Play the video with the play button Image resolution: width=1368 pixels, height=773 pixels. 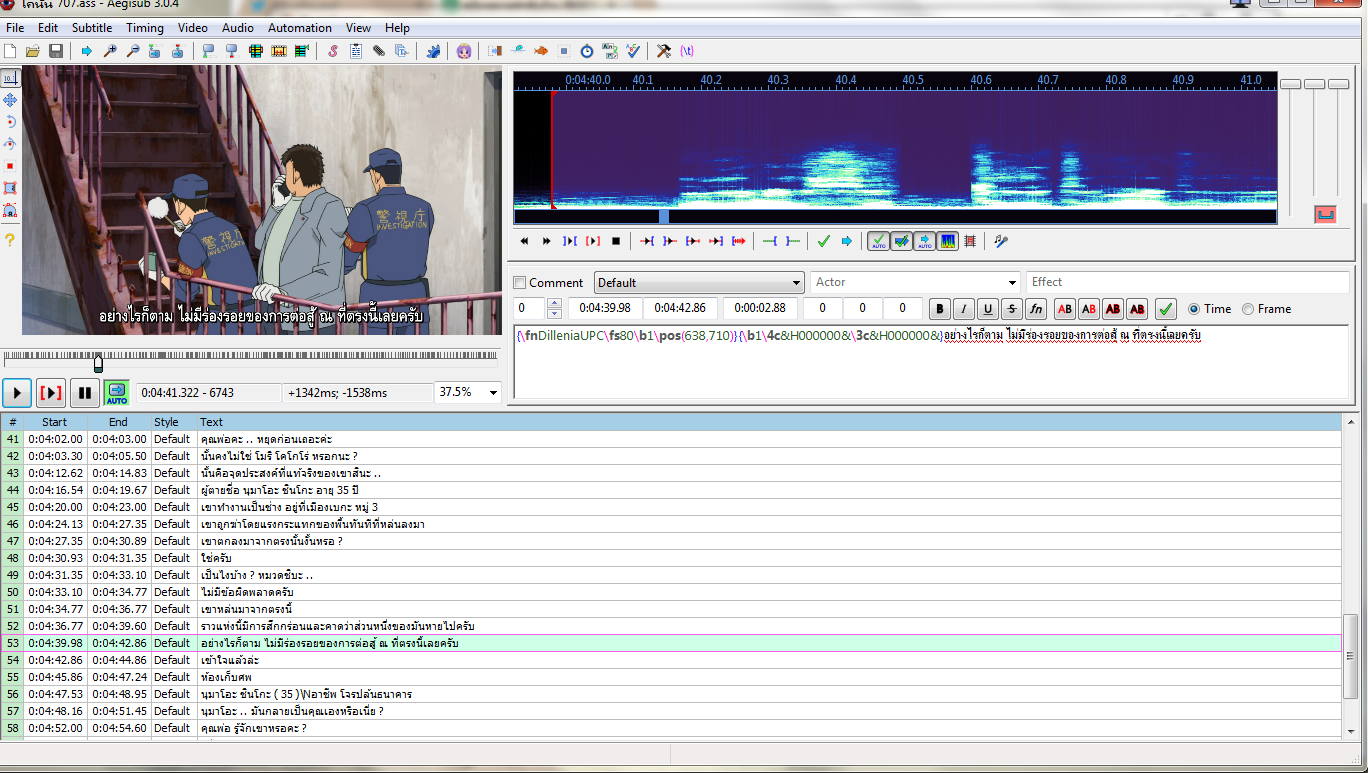click(17, 393)
